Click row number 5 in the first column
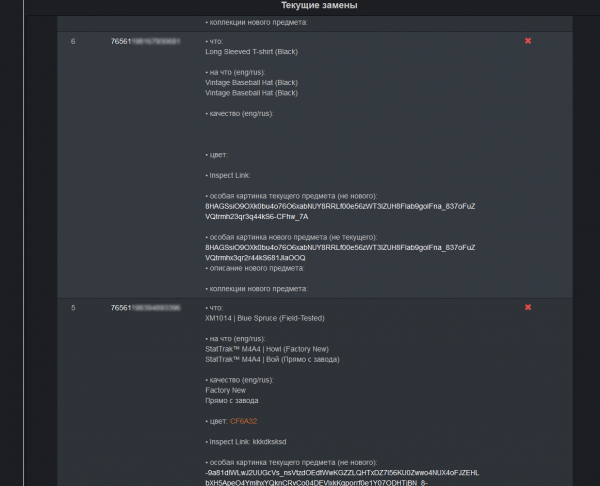Image resolution: width=600 pixels, height=486 pixels. click(x=73, y=307)
